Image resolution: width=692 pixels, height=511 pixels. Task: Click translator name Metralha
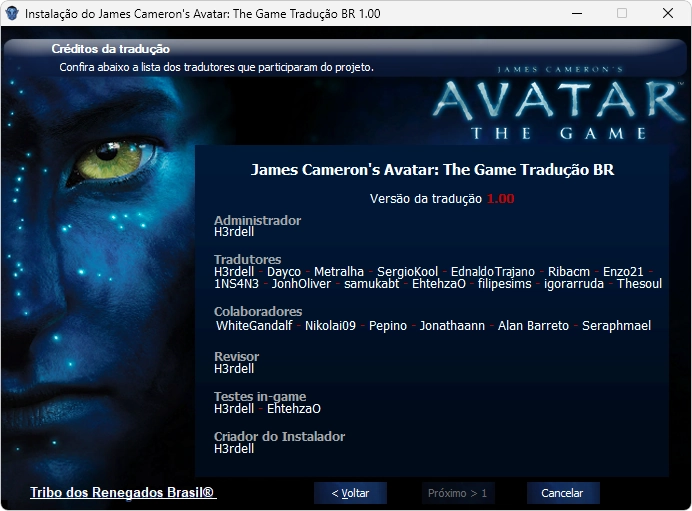[339, 271]
